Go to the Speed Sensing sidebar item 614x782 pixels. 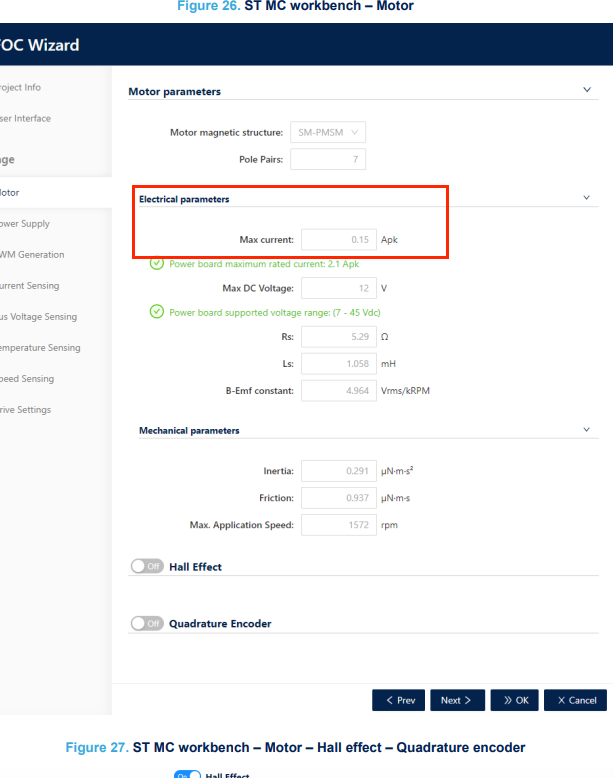[x=27, y=379]
